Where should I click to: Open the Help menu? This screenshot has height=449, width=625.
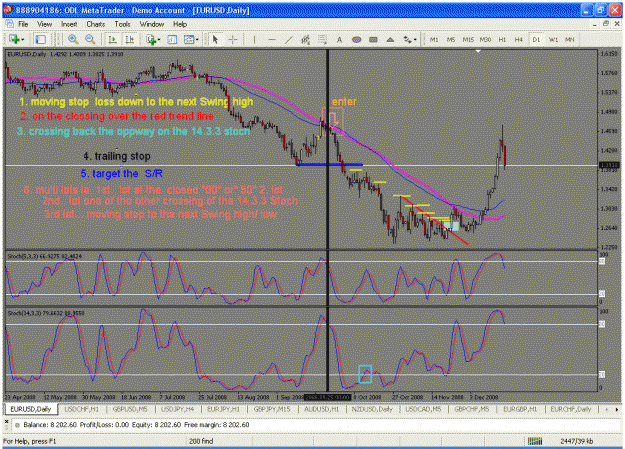click(180, 24)
